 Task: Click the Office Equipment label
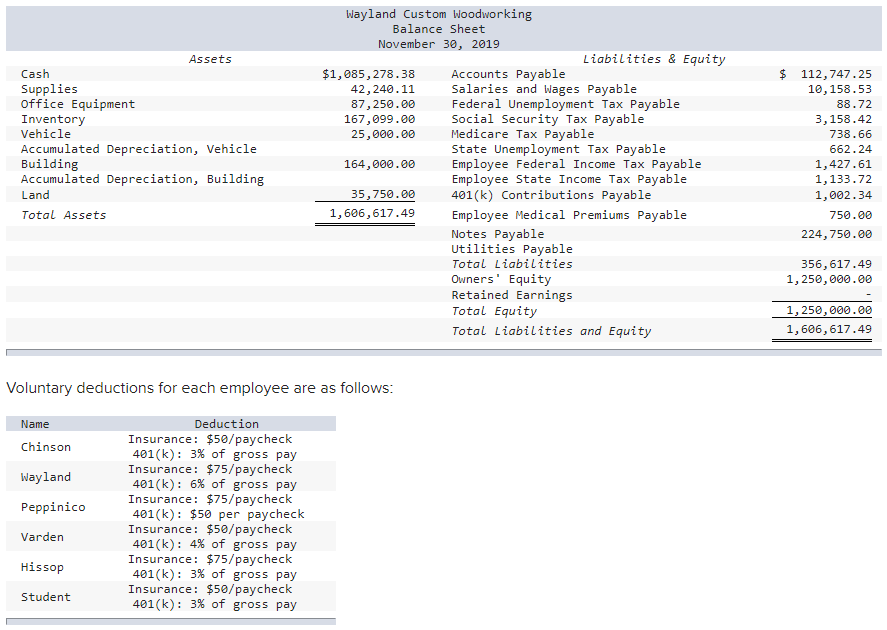[78, 104]
